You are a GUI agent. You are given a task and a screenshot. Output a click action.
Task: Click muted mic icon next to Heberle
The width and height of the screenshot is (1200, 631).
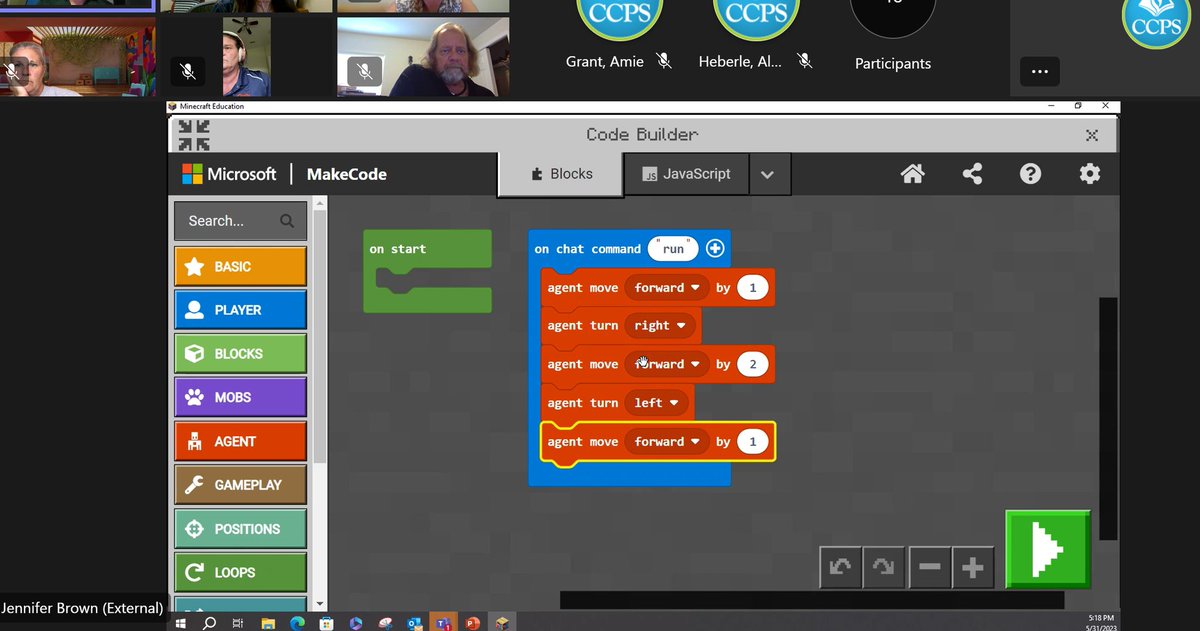805,61
